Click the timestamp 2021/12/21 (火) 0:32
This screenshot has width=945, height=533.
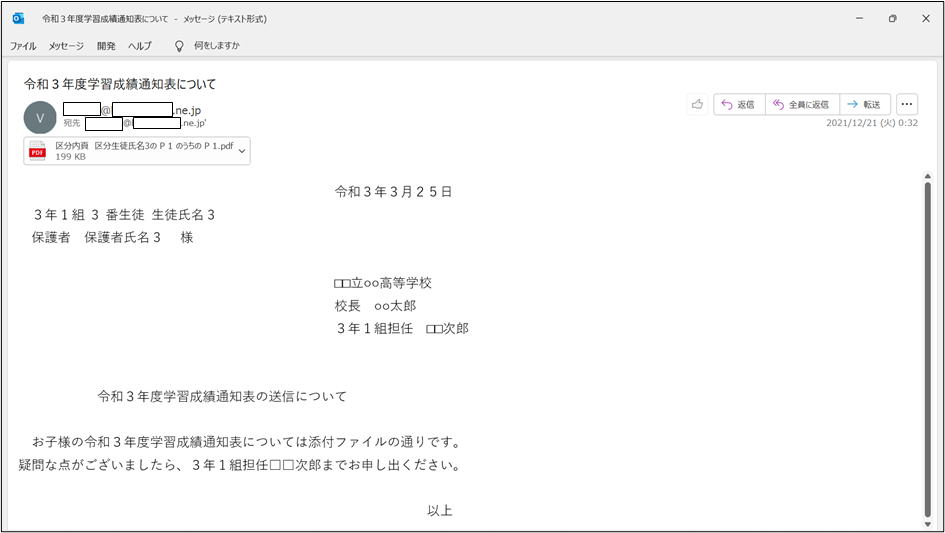coord(871,123)
